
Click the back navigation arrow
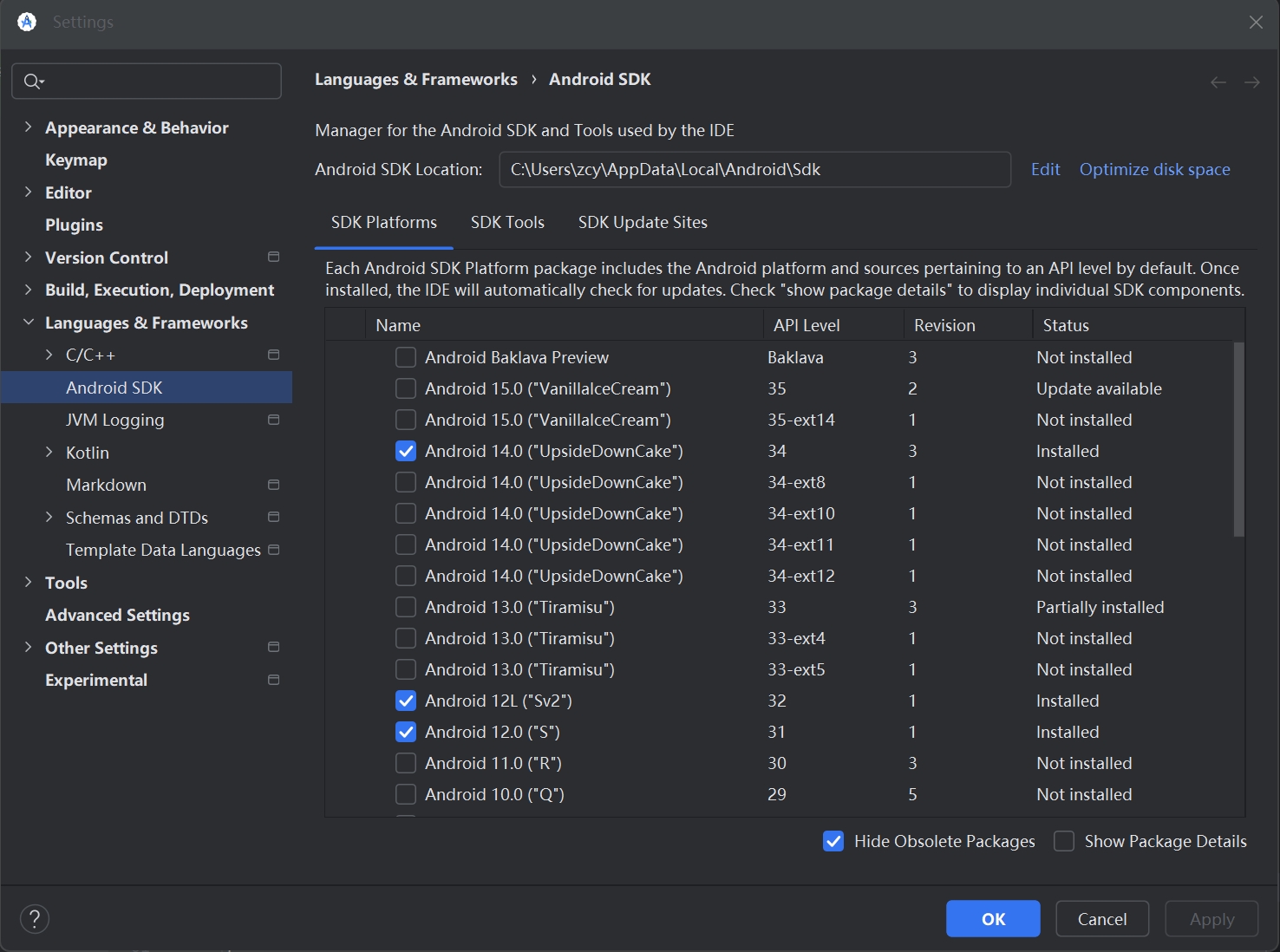1218,82
